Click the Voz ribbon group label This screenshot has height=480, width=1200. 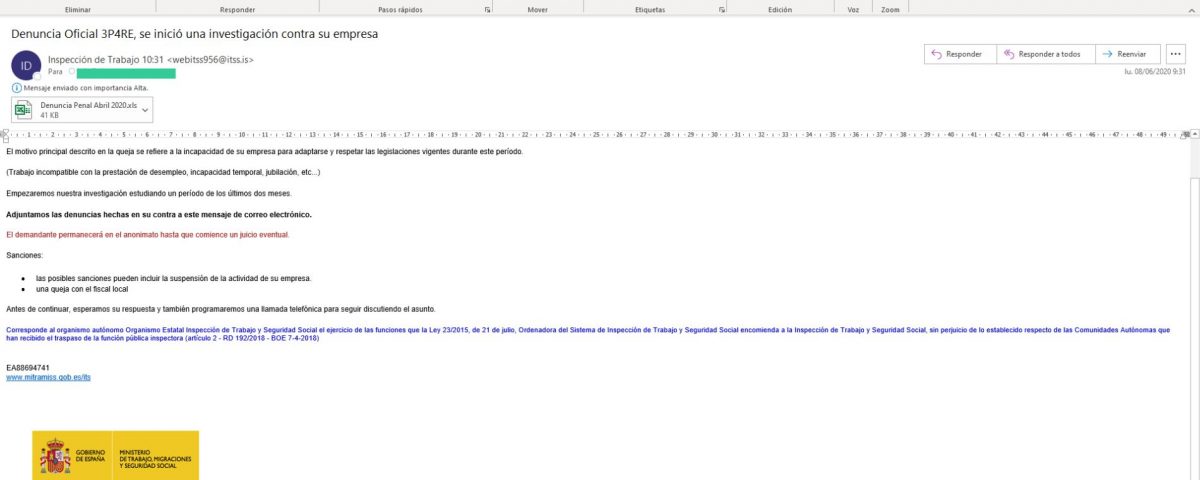tap(853, 8)
